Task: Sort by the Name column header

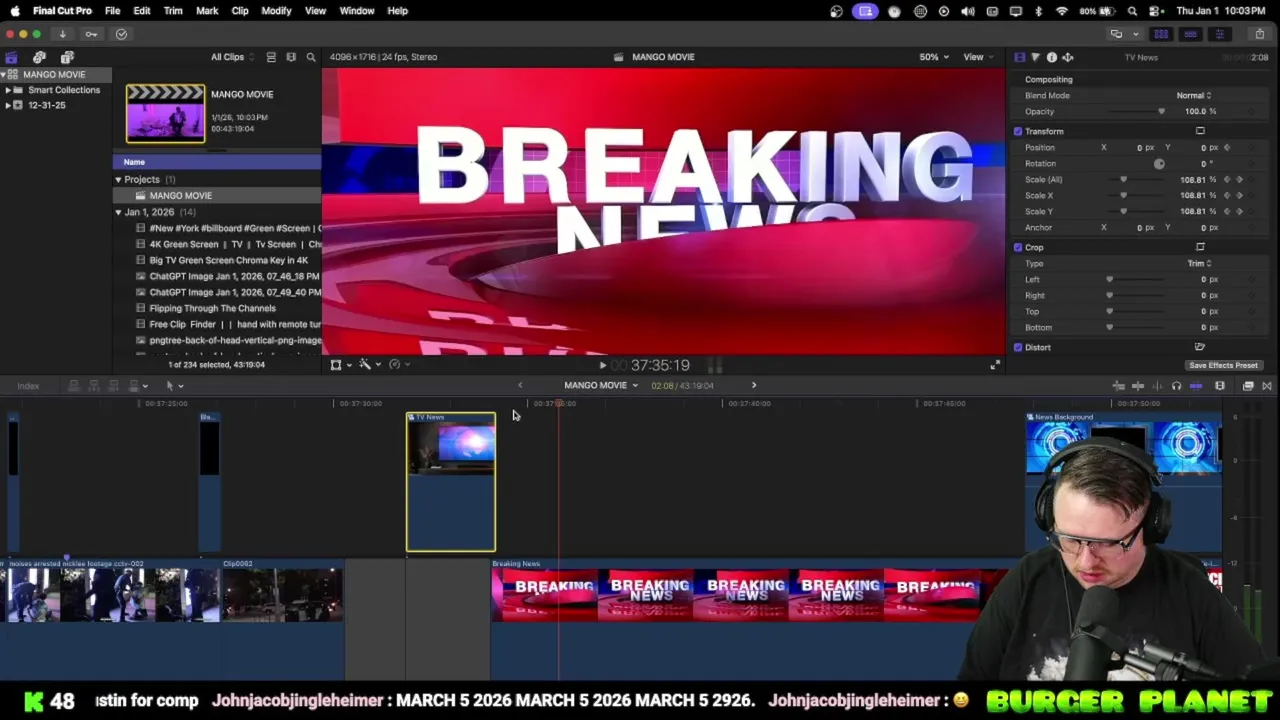Action: [217, 162]
